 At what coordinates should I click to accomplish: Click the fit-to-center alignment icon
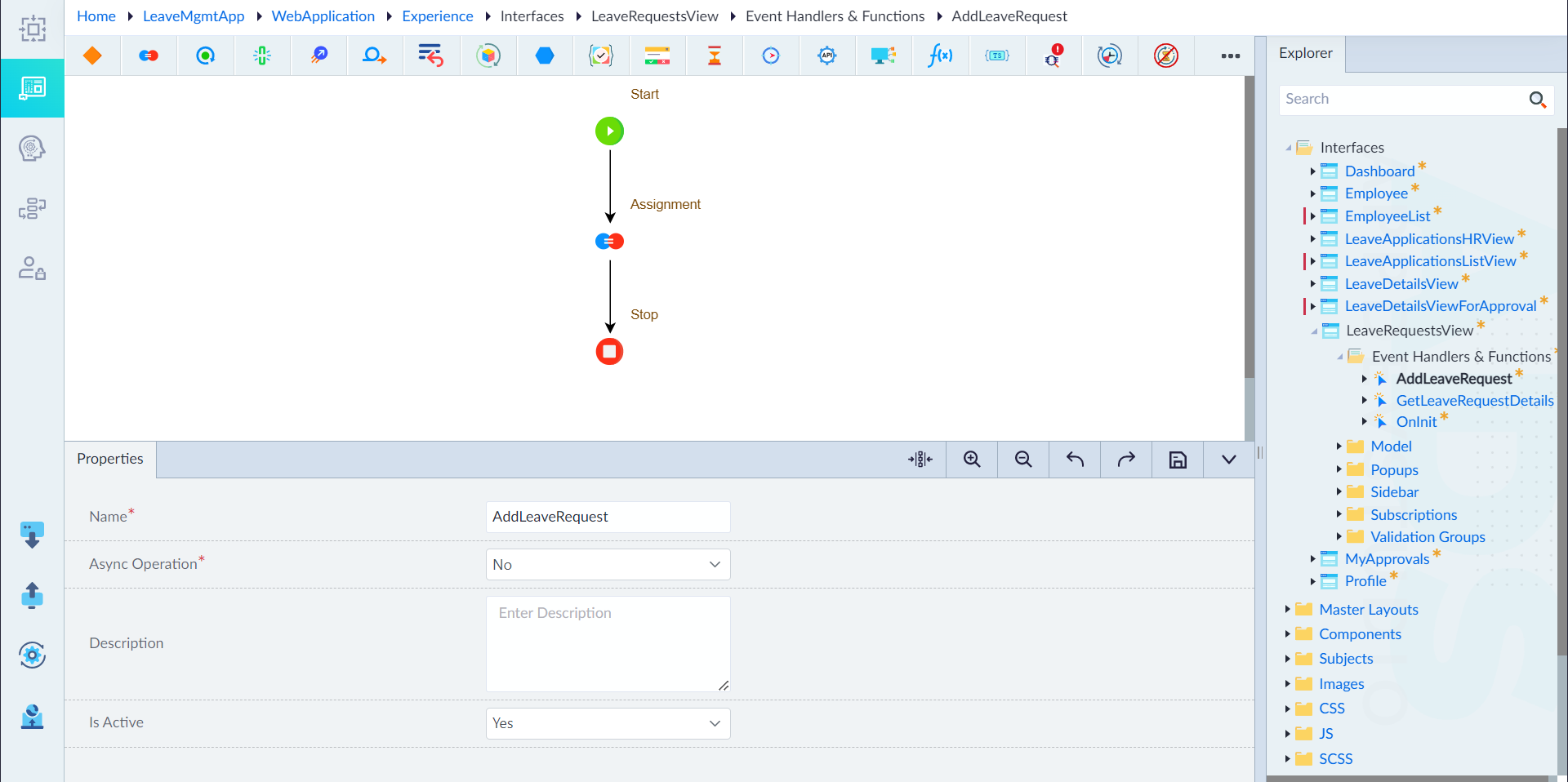(920, 460)
